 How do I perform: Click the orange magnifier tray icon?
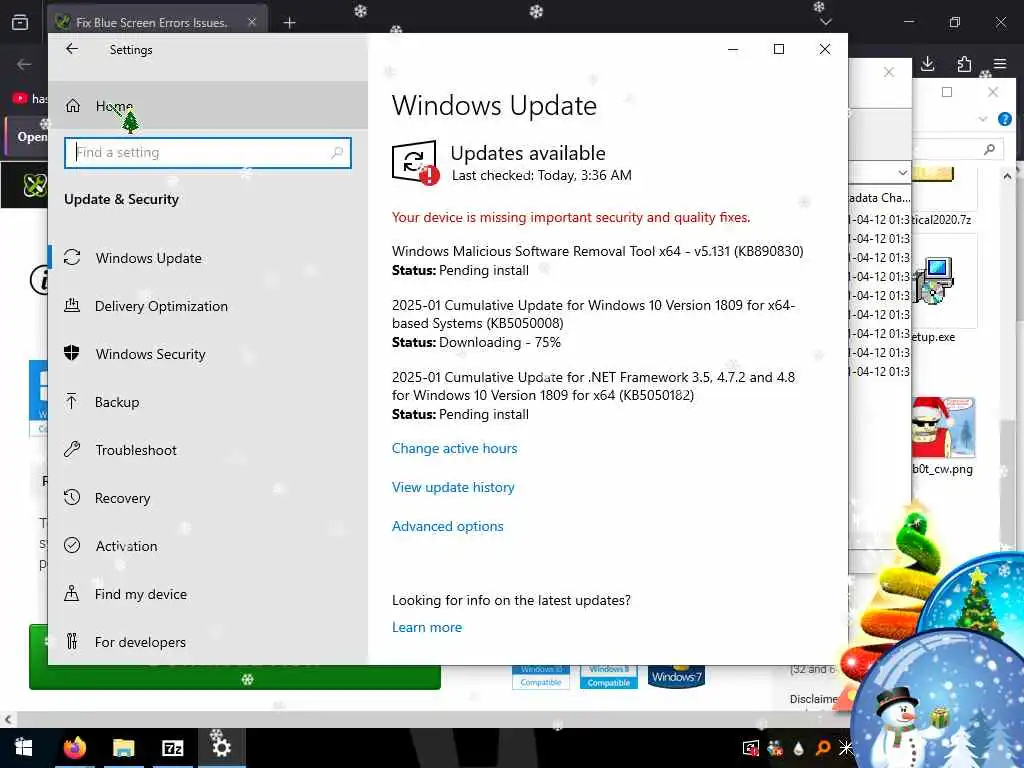[x=822, y=748]
